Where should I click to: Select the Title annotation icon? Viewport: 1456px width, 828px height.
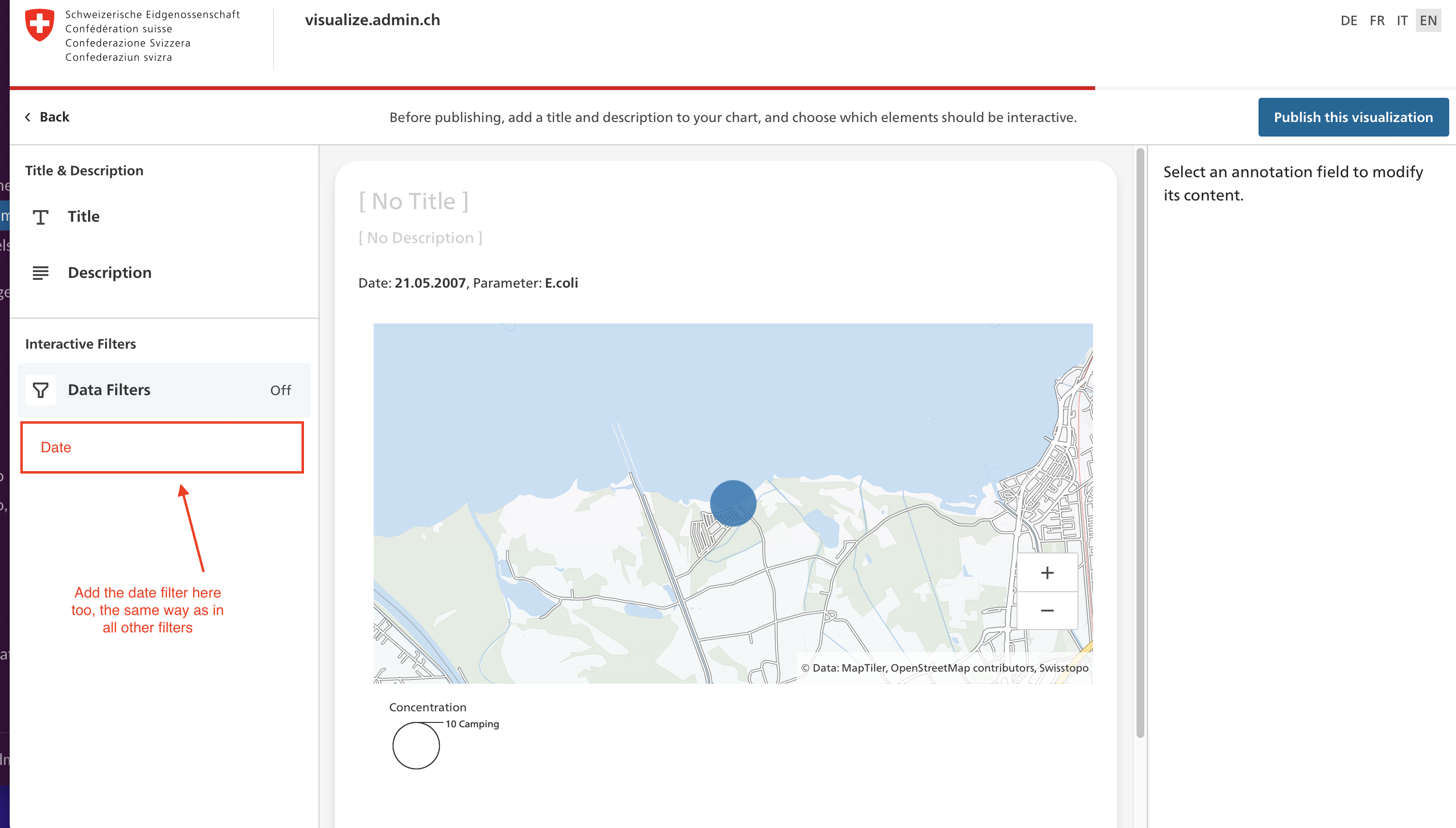40,216
